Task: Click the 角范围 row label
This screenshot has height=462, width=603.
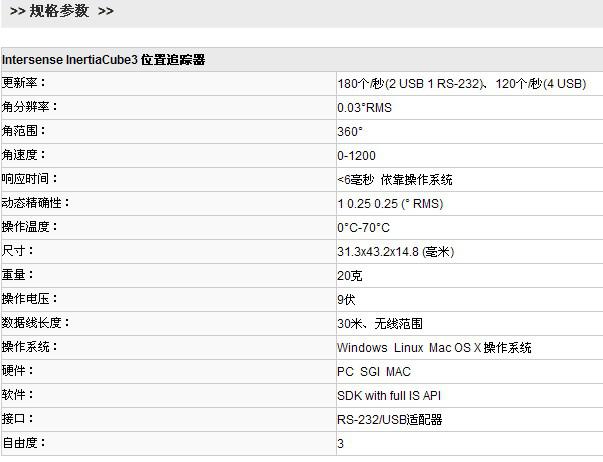Action: [x=25, y=131]
